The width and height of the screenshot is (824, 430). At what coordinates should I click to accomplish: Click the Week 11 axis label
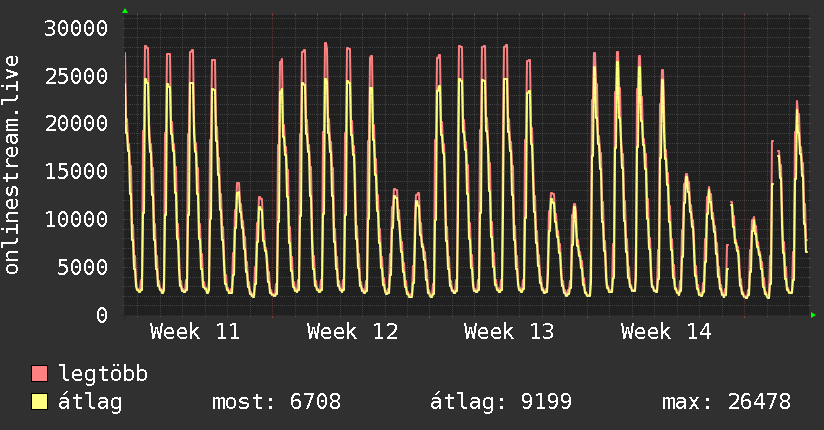click(195, 331)
